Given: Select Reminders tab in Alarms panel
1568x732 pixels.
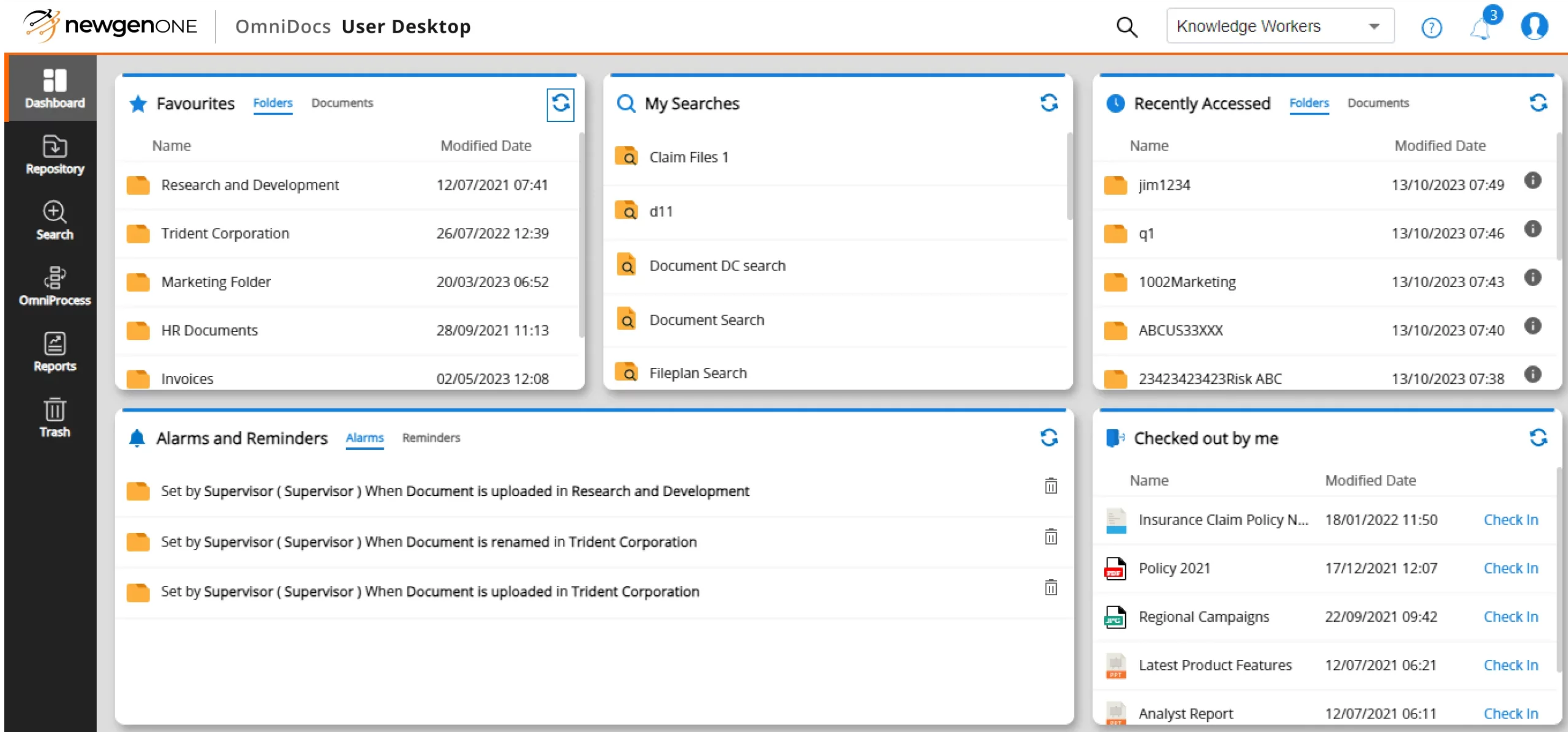Looking at the screenshot, I should coord(431,437).
